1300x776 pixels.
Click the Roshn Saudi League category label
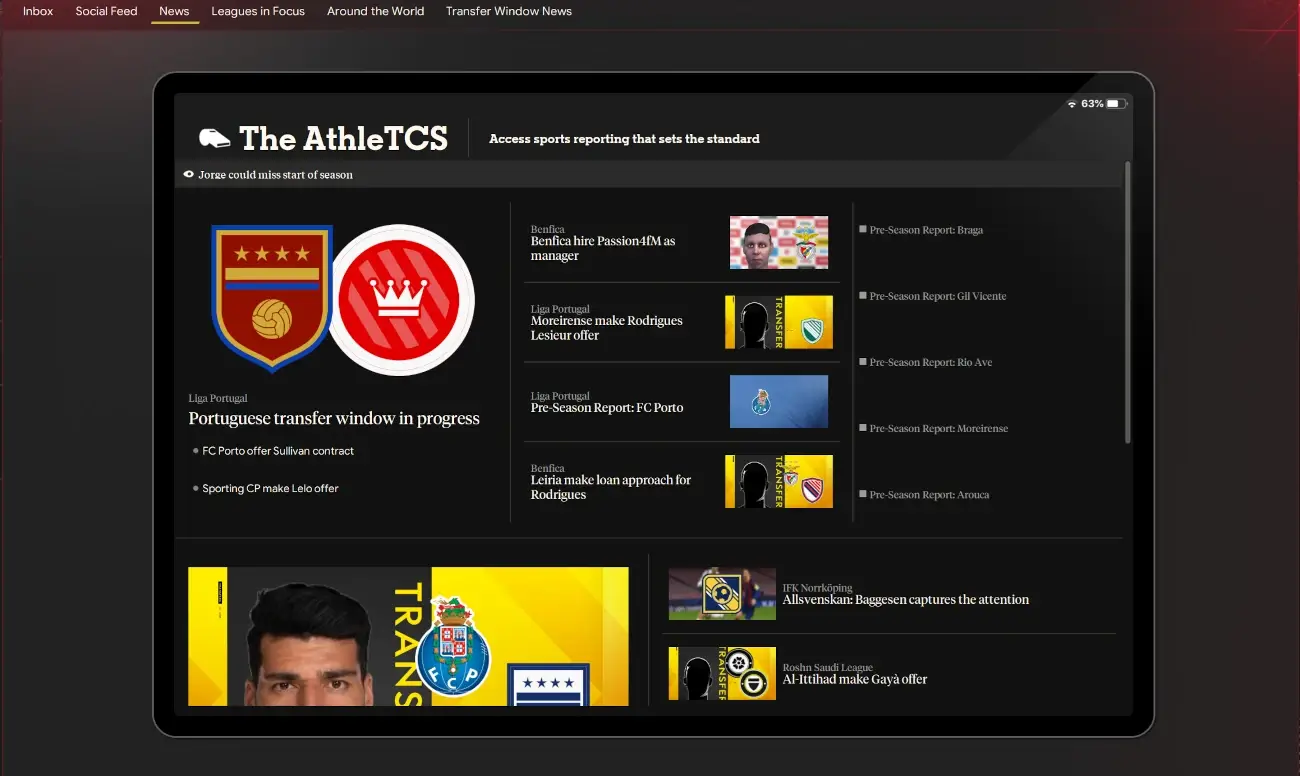pyautogui.click(x=828, y=667)
